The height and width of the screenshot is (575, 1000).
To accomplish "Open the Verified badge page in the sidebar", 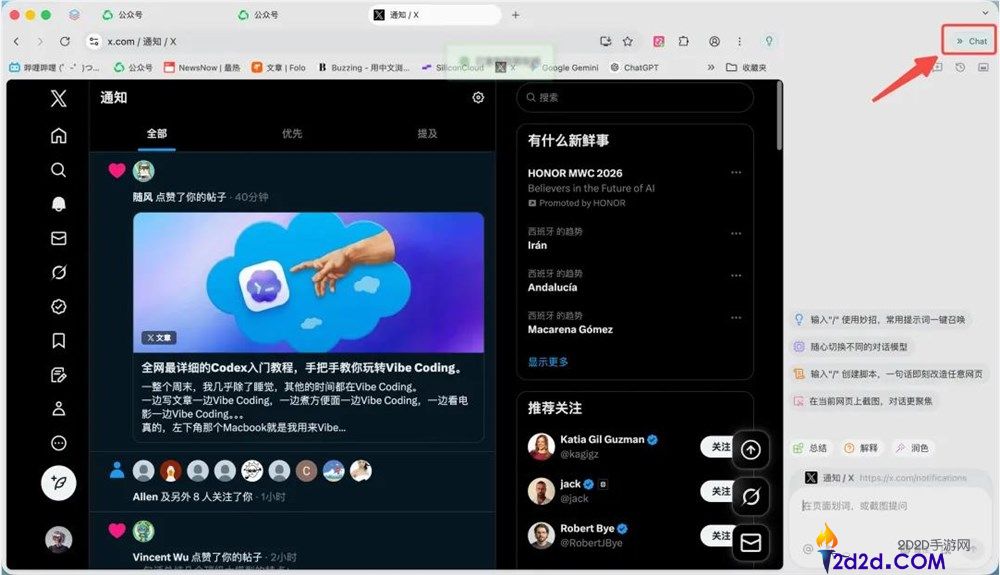I will tap(59, 307).
